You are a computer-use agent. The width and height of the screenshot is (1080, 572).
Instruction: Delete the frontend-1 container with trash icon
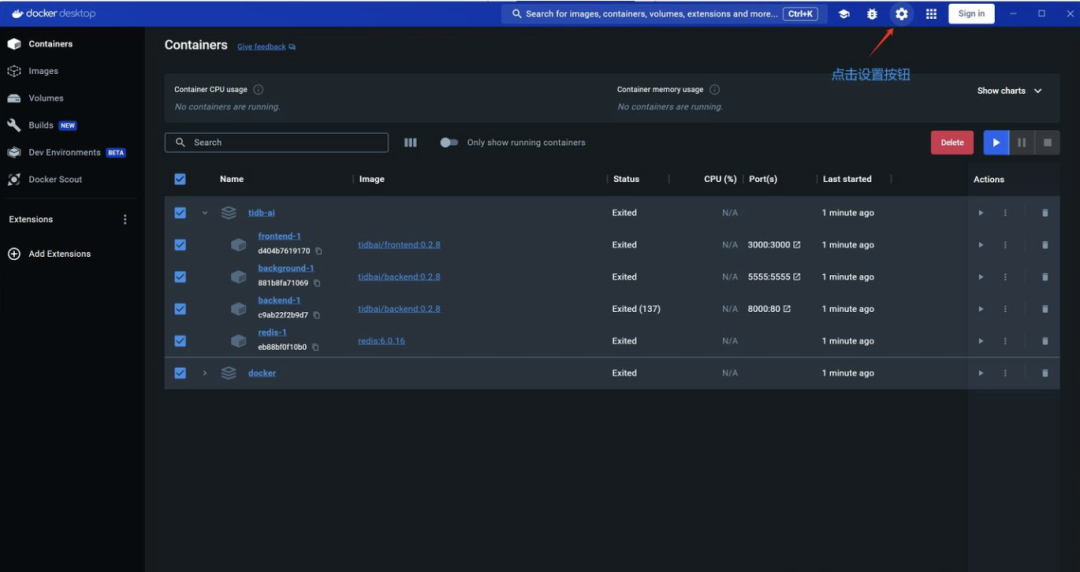point(1045,245)
